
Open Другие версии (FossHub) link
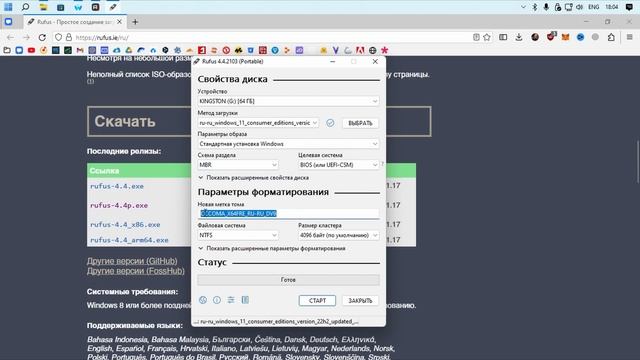coord(136,271)
